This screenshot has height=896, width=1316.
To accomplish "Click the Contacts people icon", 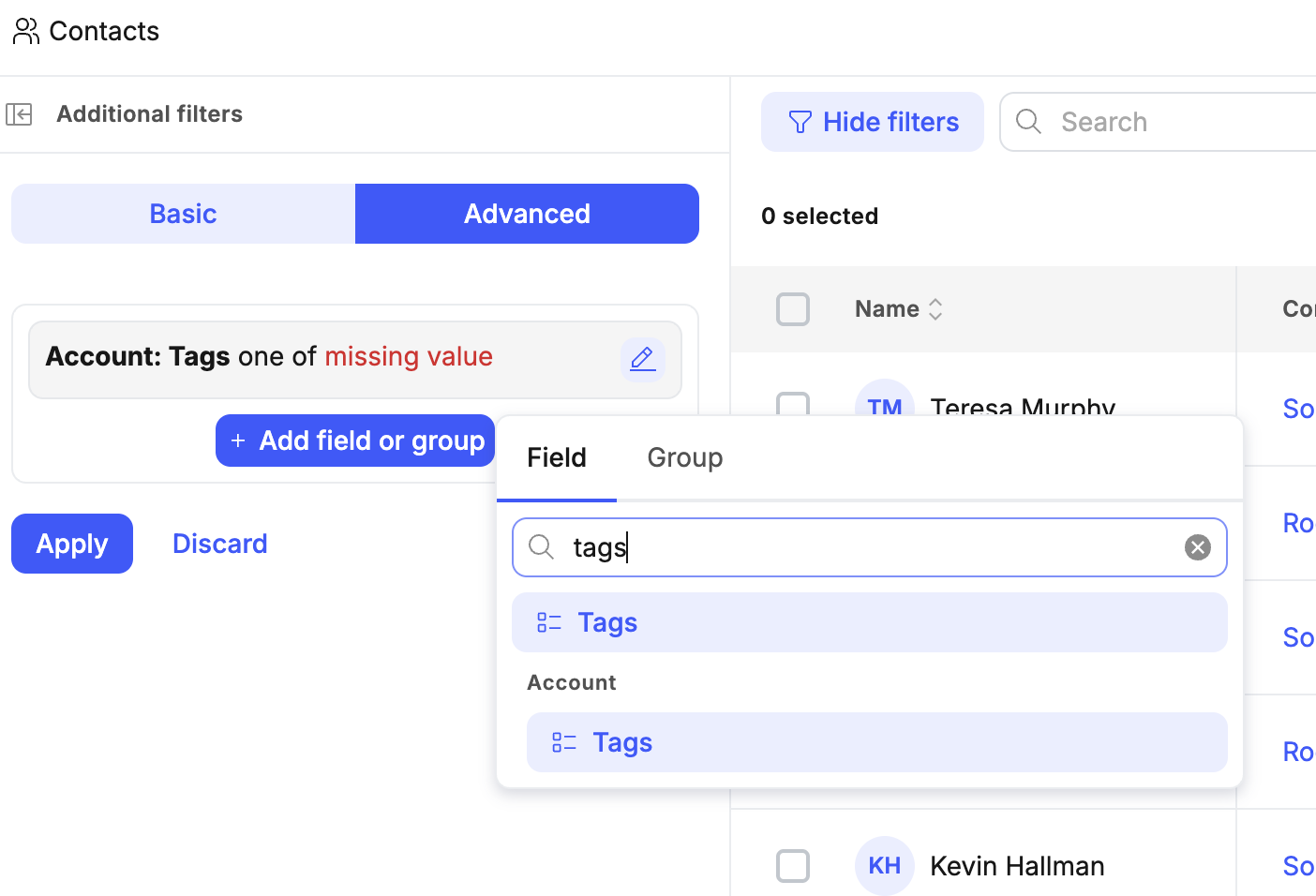I will point(26,31).
